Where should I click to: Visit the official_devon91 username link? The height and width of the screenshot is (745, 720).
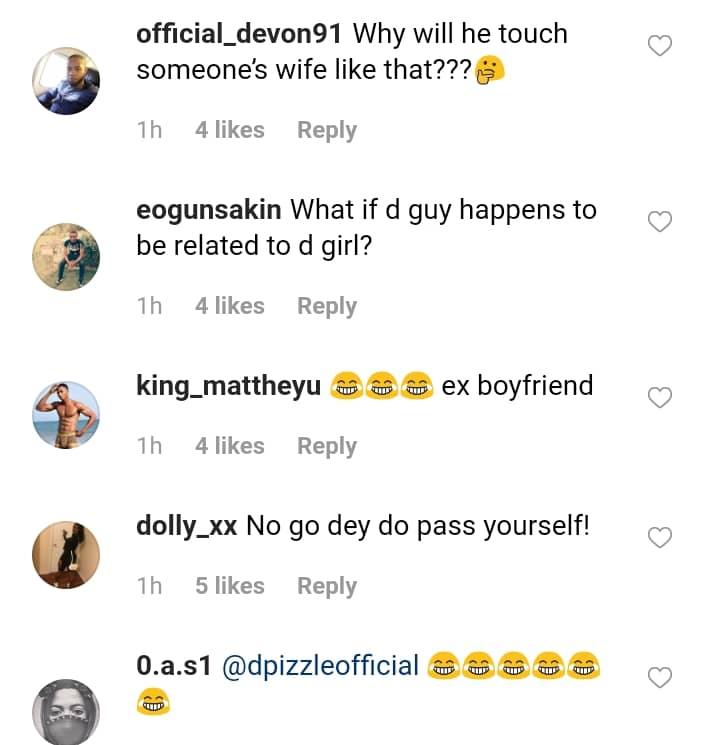[x=240, y=34]
